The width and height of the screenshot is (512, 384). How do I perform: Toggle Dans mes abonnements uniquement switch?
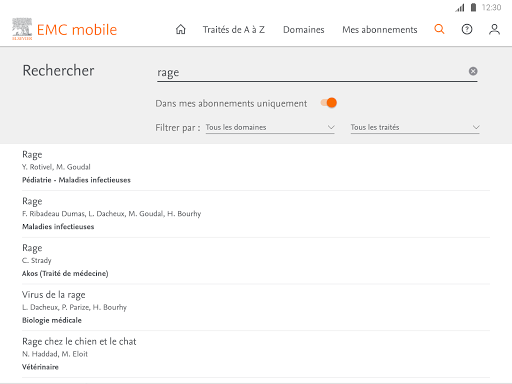pyautogui.click(x=329, y=103)
